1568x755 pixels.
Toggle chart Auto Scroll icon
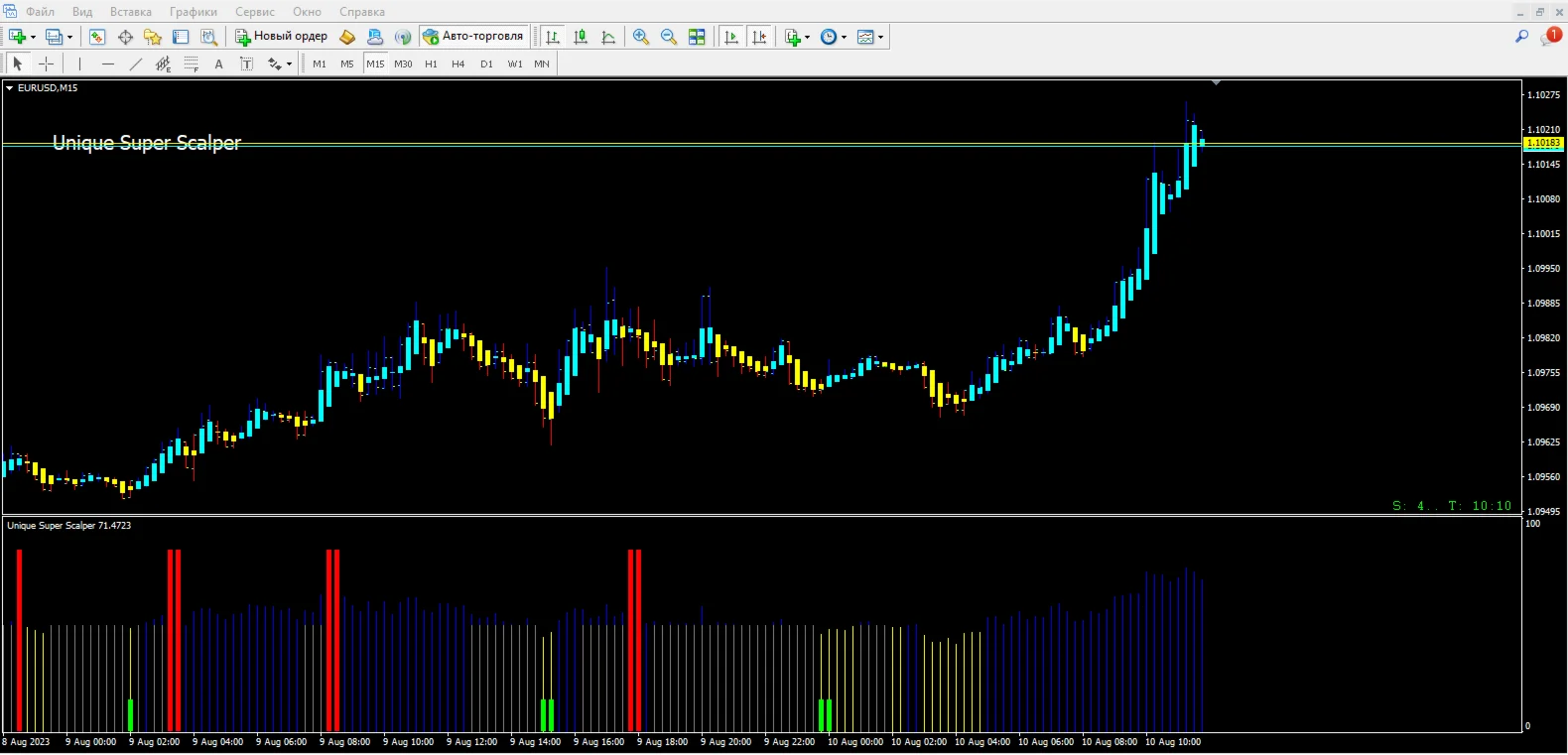pyautogui.click(x=731, y=37)
